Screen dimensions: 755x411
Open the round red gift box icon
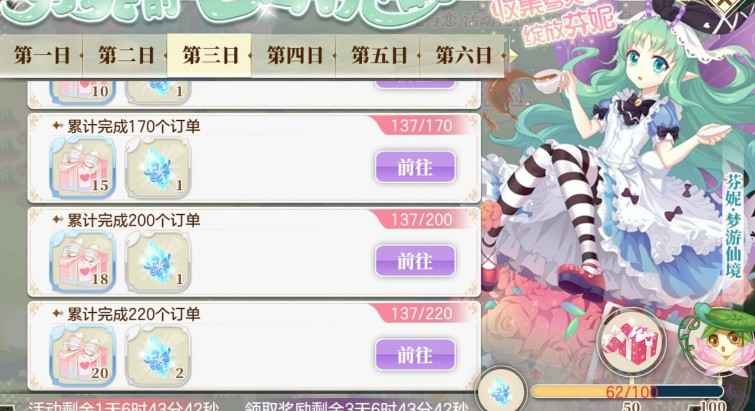632,342
